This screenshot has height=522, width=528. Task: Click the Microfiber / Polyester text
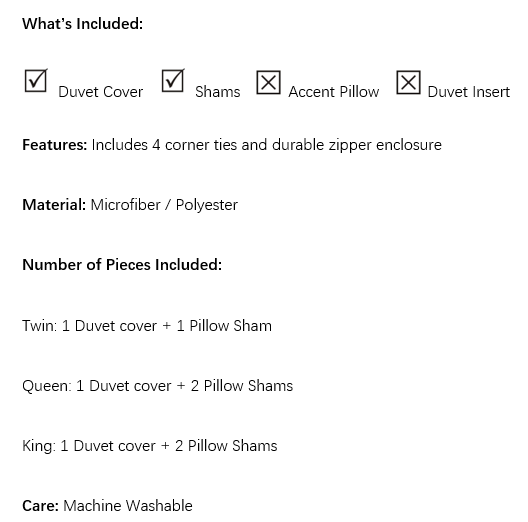(x=164, y=205)
